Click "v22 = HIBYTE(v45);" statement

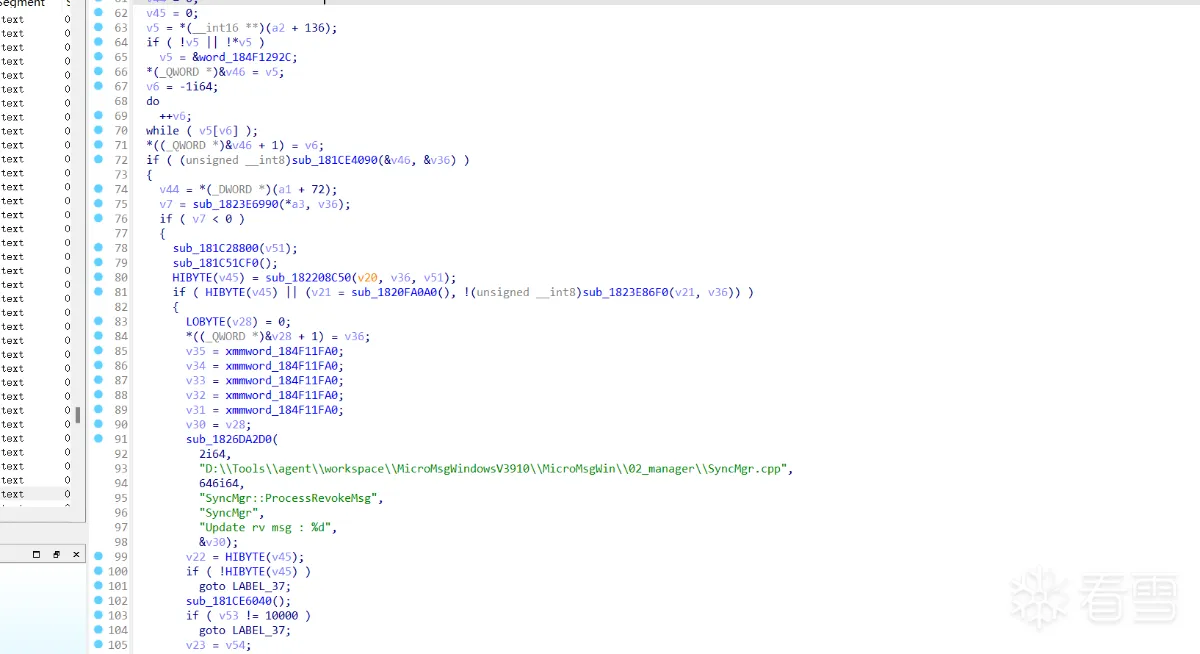(245, 556)
